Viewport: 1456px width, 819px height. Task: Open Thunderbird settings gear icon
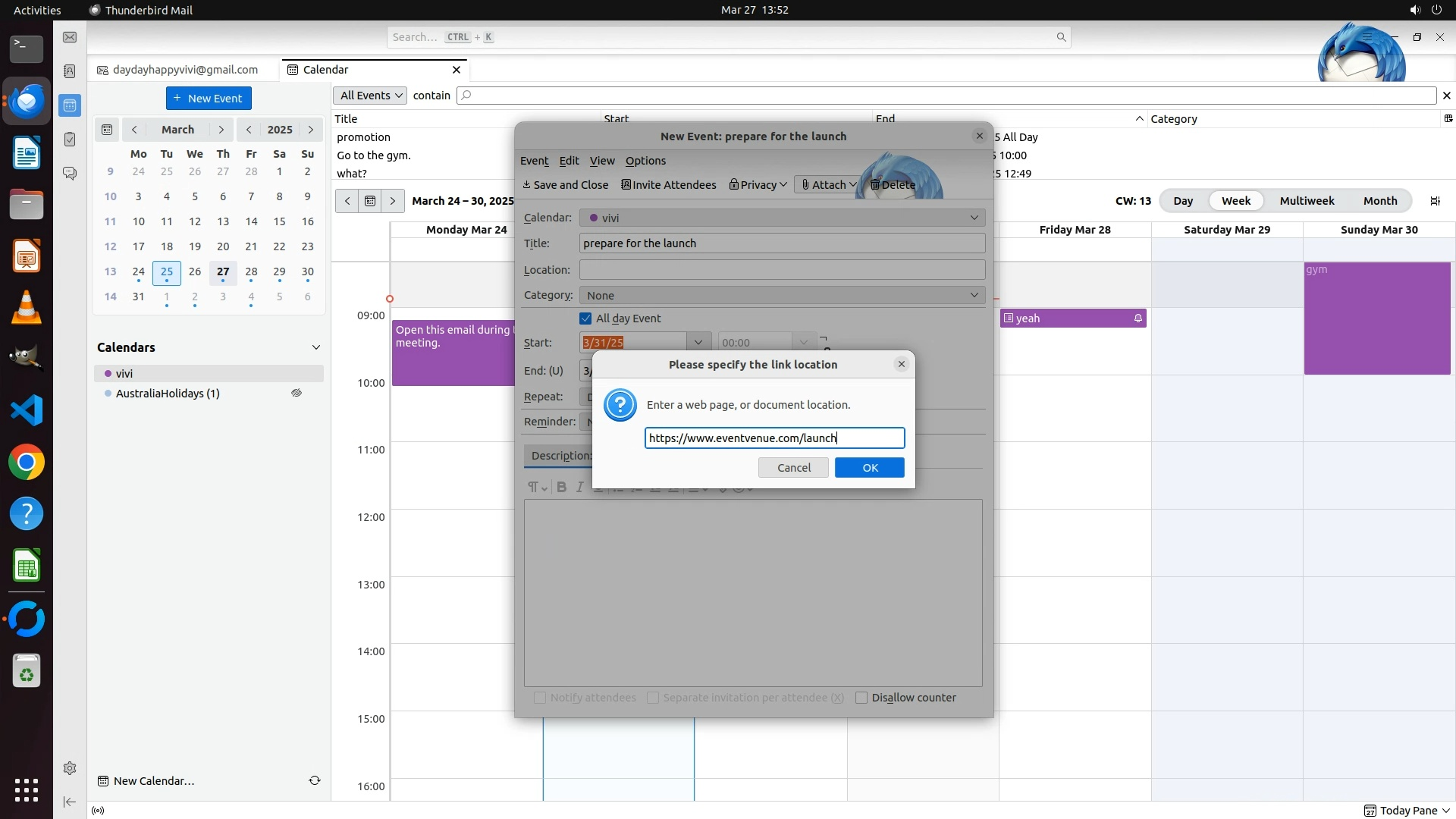pyautogui.click(x=69, y=768)
